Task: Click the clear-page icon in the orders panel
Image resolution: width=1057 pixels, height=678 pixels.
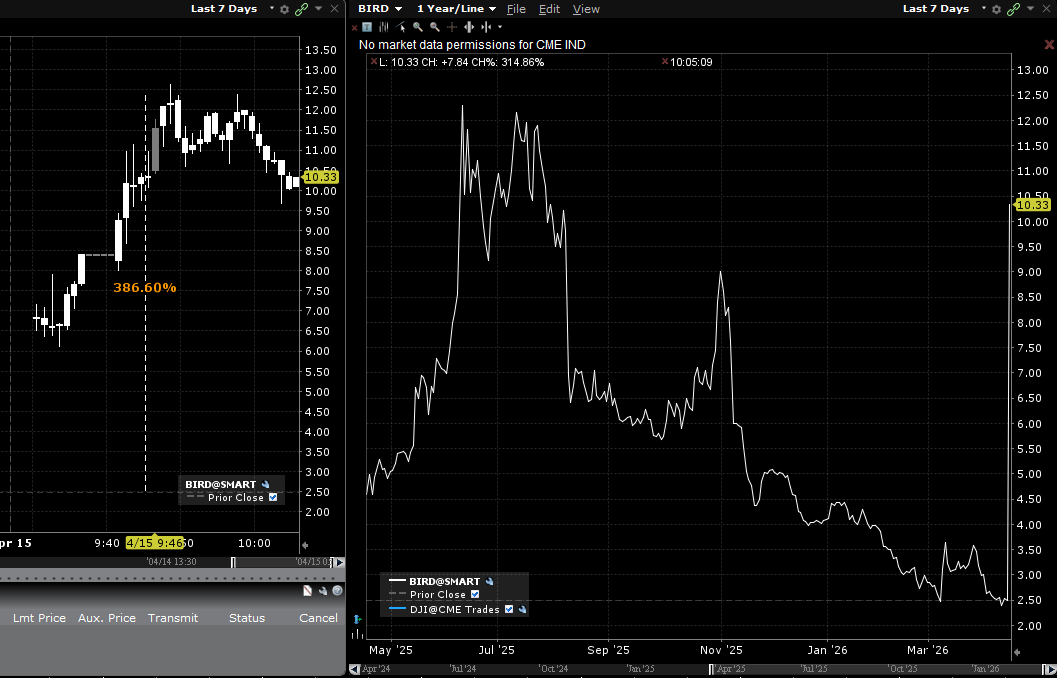Action: [x=308, y=590]
